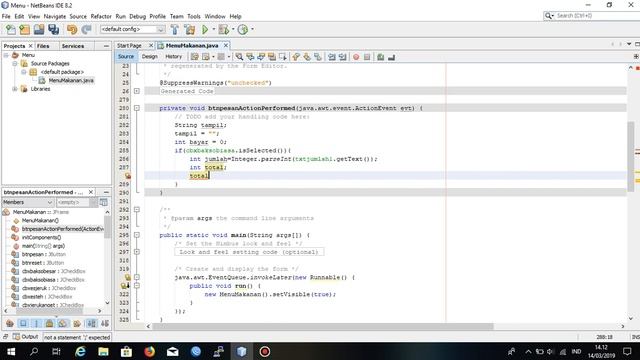
Task: Switch to Design view
Action: pyautogui.click(x=149, y=57)
